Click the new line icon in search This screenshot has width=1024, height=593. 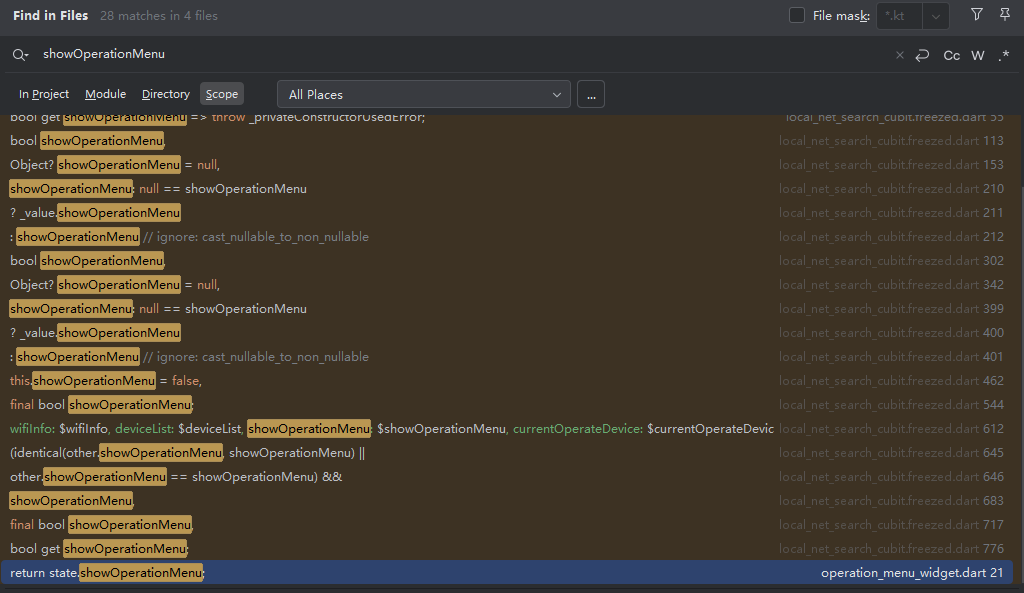(x=922, y=56)
